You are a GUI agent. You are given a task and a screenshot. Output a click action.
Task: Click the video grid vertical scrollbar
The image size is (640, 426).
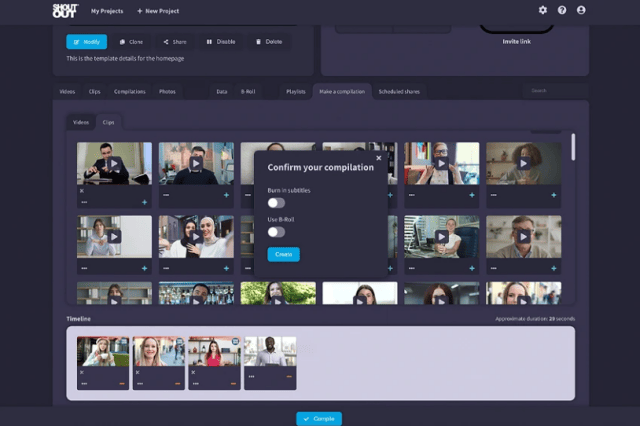tap(573, 146)
